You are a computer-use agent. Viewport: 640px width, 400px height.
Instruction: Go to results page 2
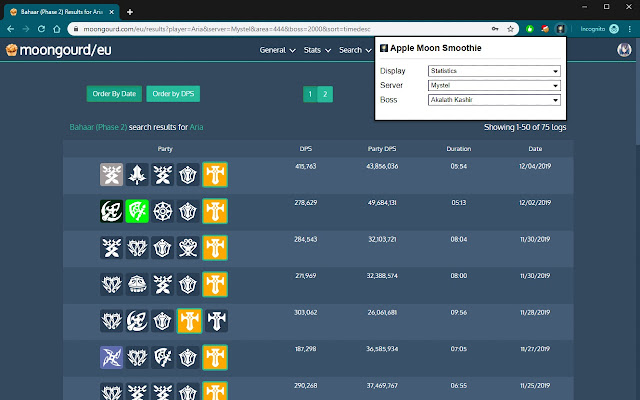pos(326,94)
